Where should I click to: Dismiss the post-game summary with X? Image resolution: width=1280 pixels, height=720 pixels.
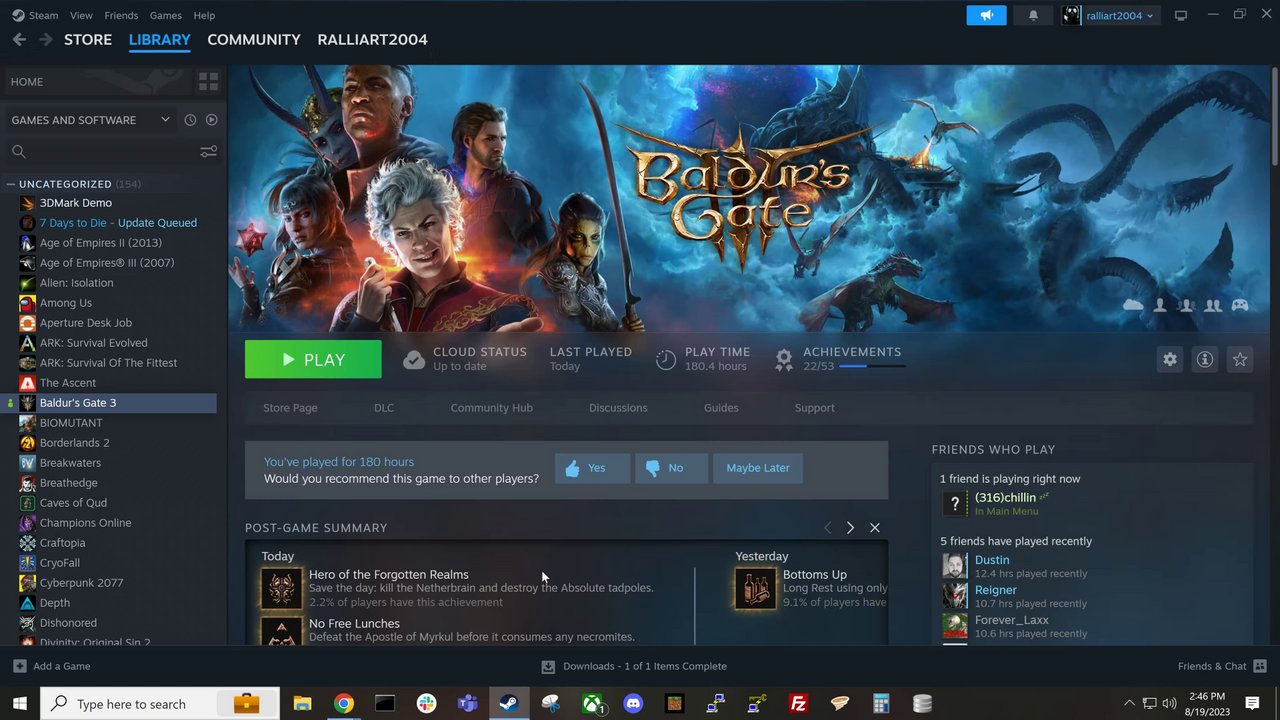(875, 528)
